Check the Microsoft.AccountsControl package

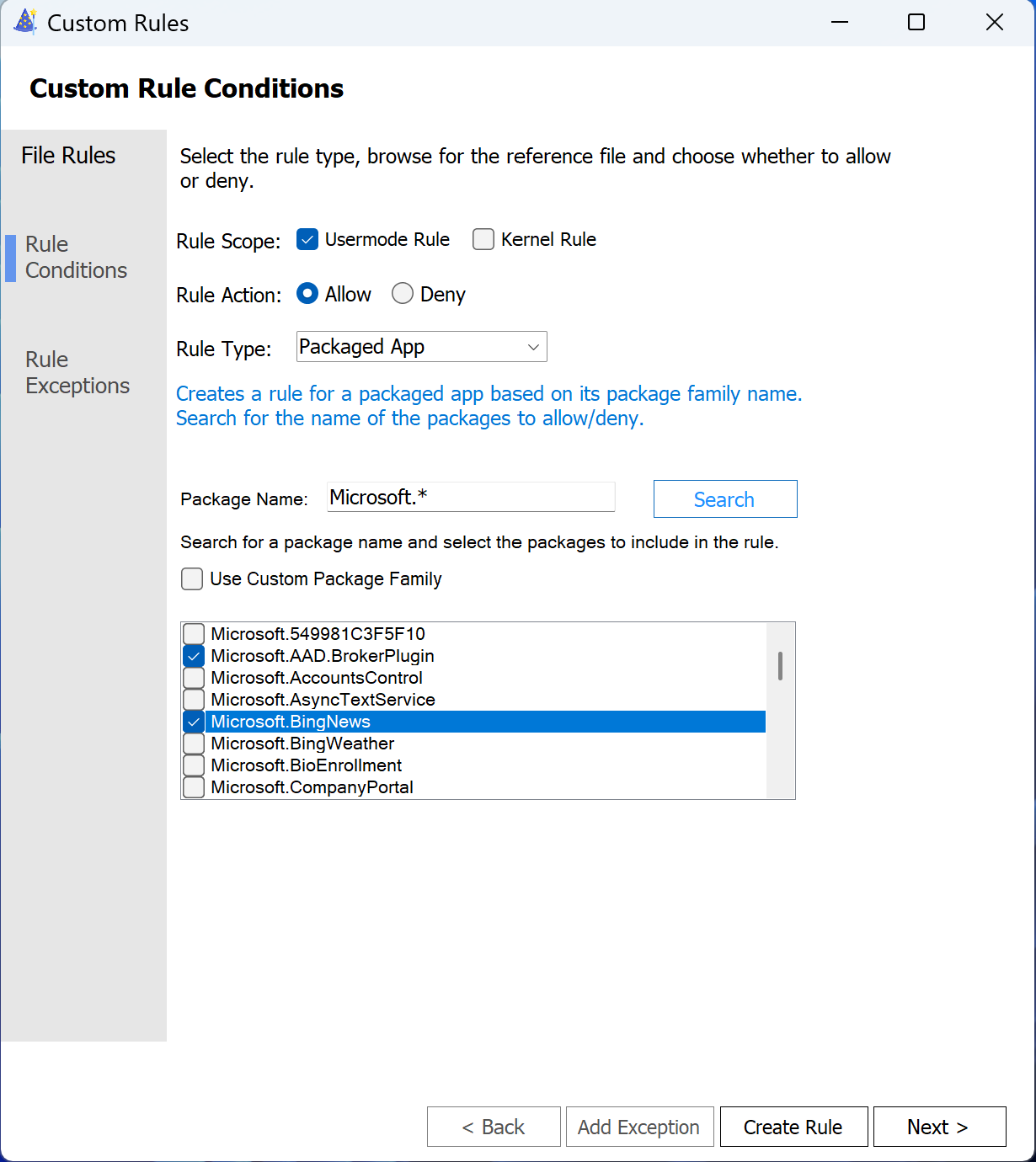pyautogui.click(x=194, y=678)
